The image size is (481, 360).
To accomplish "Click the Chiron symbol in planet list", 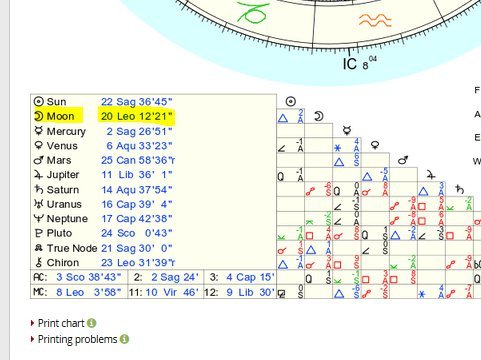I will [39, 262].
